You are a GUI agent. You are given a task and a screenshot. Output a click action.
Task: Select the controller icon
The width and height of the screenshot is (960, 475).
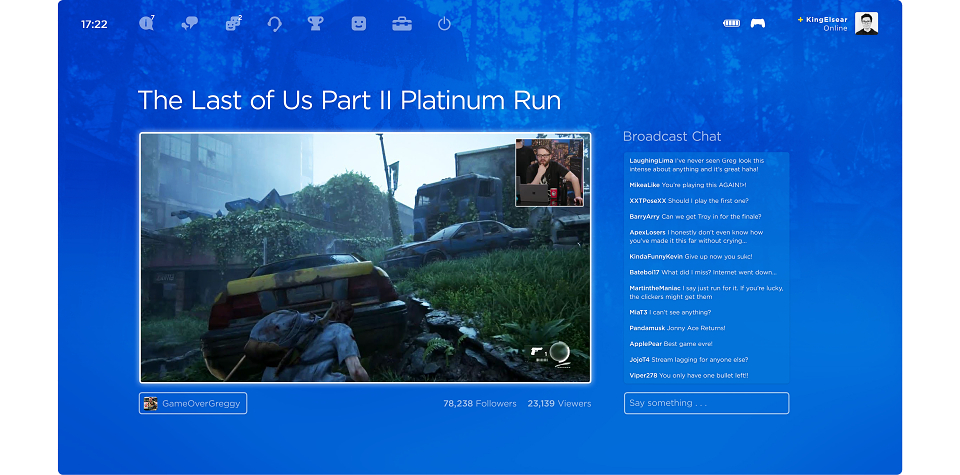coord(758,23)
